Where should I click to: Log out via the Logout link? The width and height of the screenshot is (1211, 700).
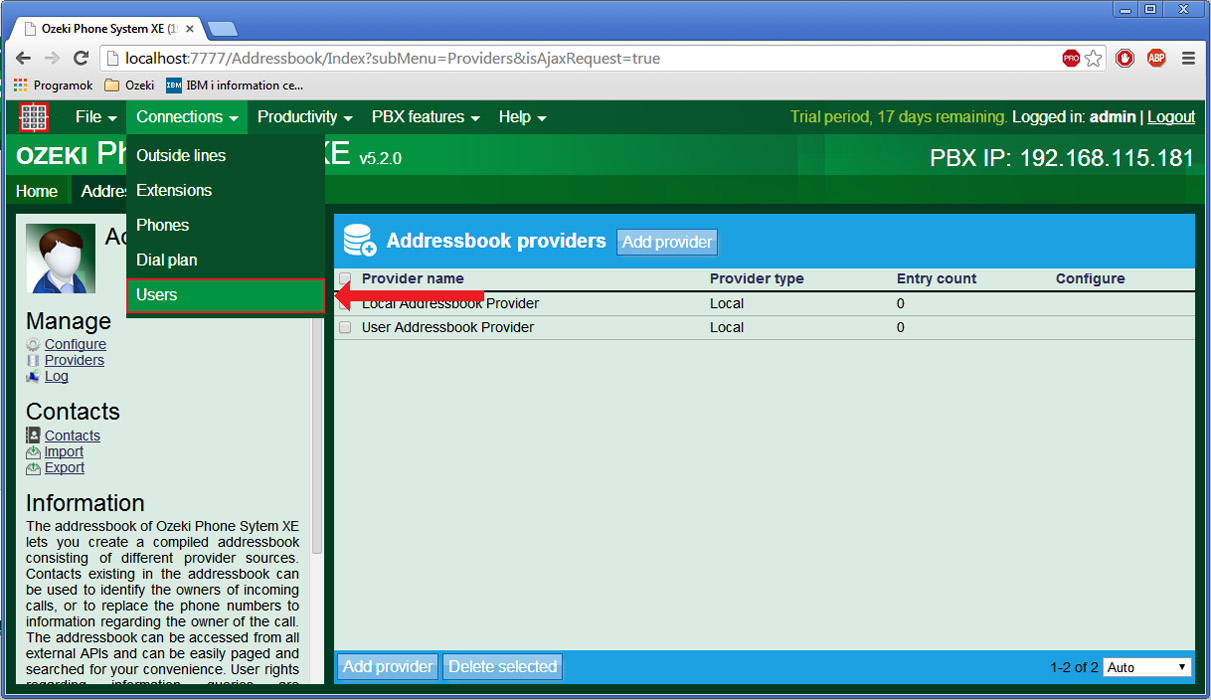tap(1171, 117)
